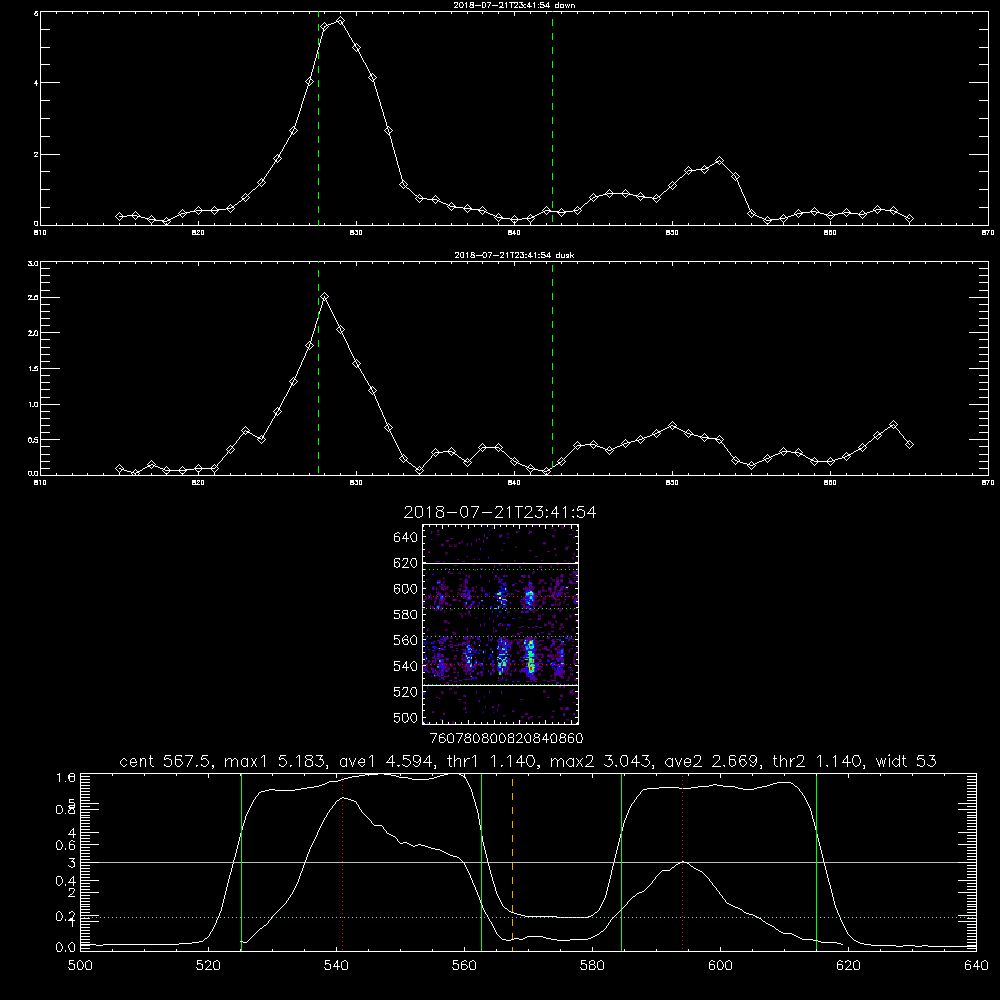Click the '580' label on bottom plot x-axis
Viewport: 1000px width, 1000px height.
point(592,966)
